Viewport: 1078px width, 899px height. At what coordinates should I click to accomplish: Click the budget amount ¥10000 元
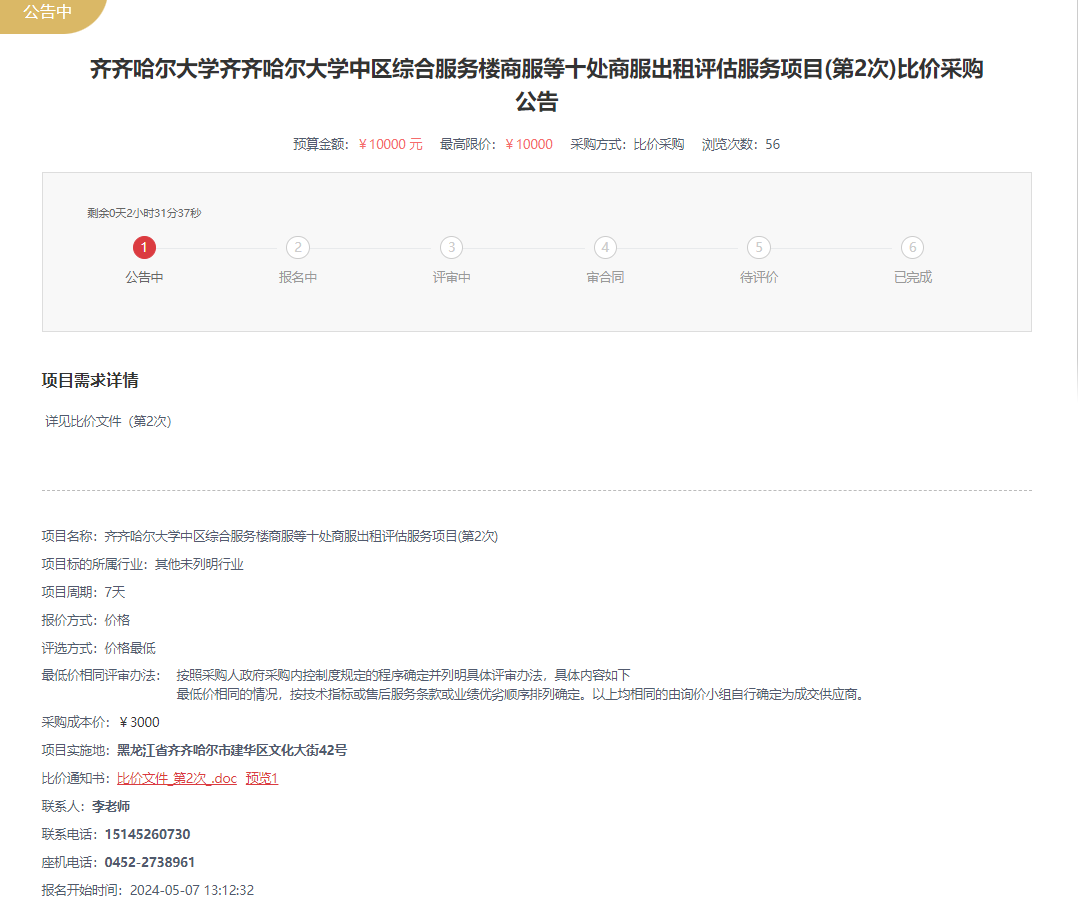pyautogui.click(x=391, y=144)
